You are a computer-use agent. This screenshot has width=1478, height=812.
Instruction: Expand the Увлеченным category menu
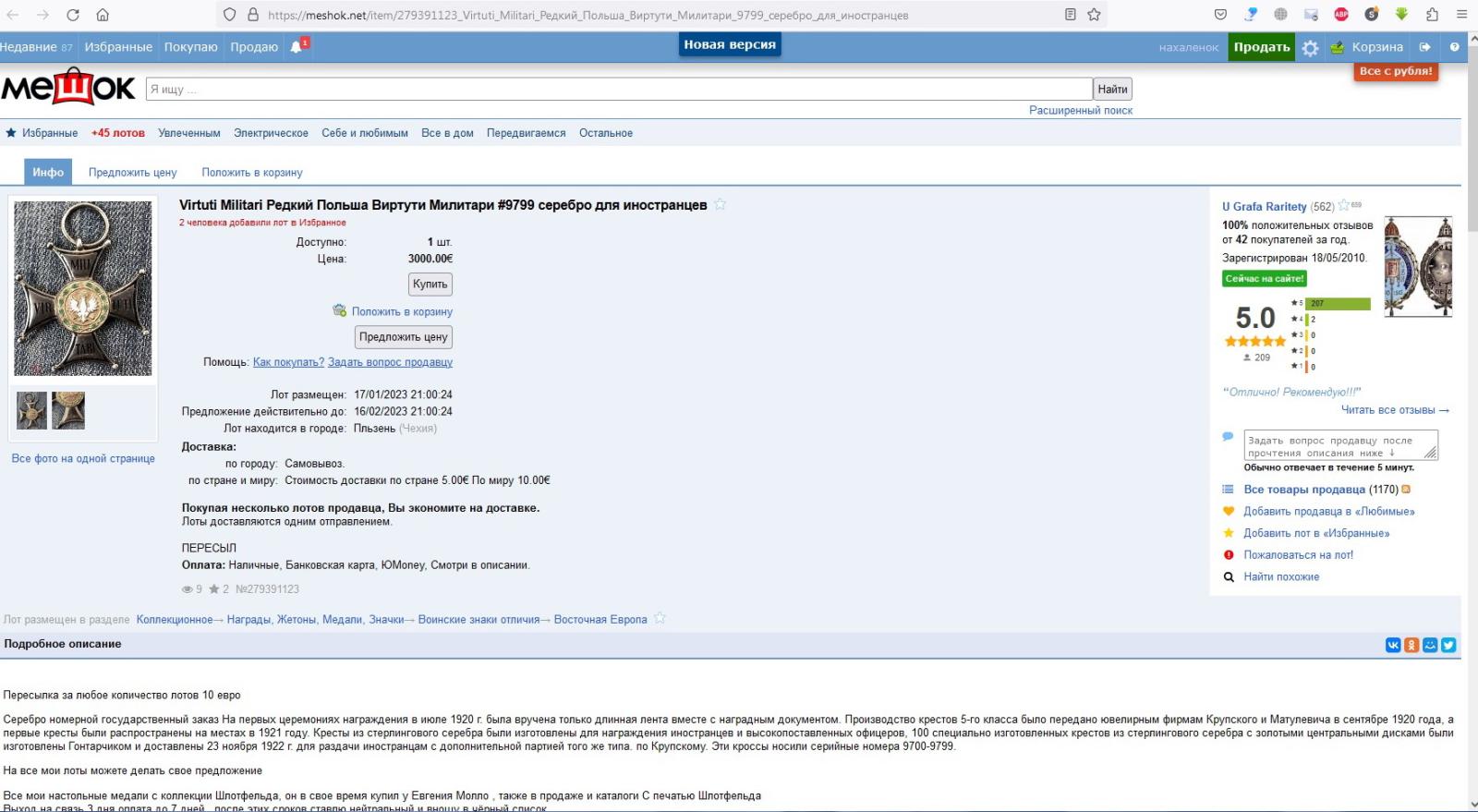pos(188,133)
